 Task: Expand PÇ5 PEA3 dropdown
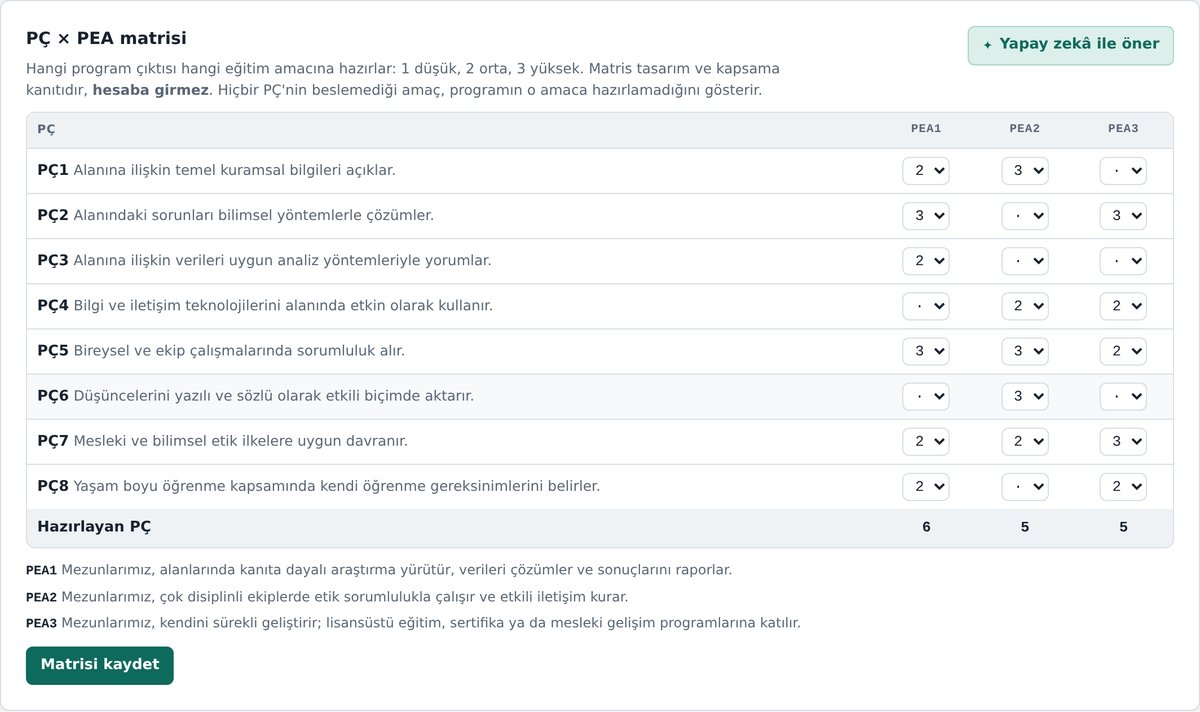tap(1123, 351)
